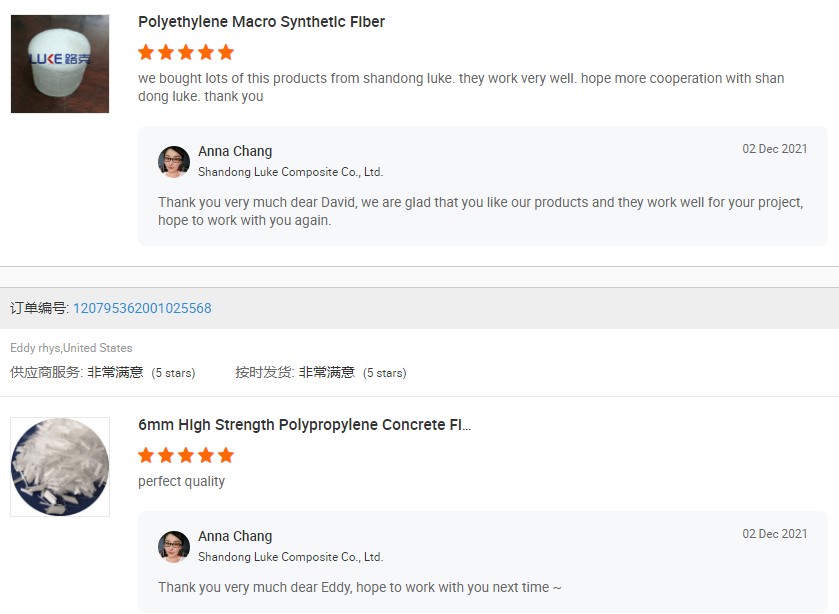The width and height of the screenshot is (839, 614).
Task: Click Anna Chang's name in the second reply
Action: click(235, 536)
